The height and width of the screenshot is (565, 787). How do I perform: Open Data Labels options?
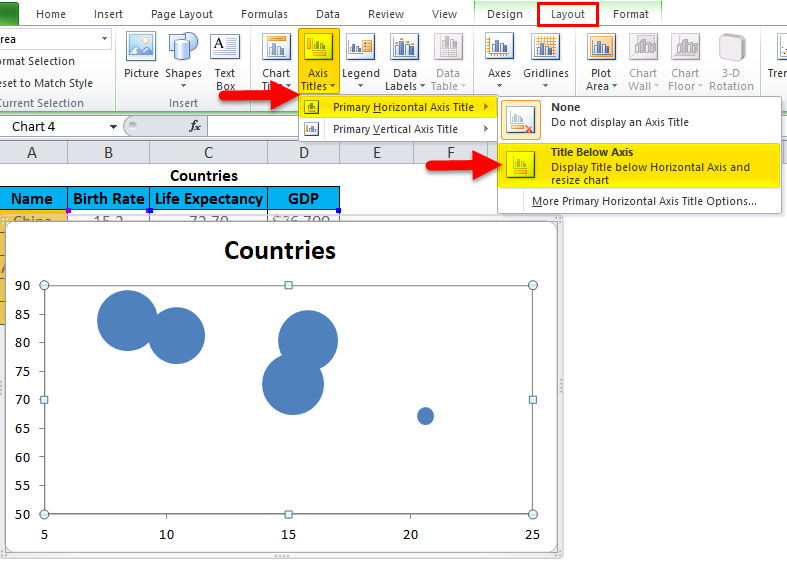coord(405,61)
